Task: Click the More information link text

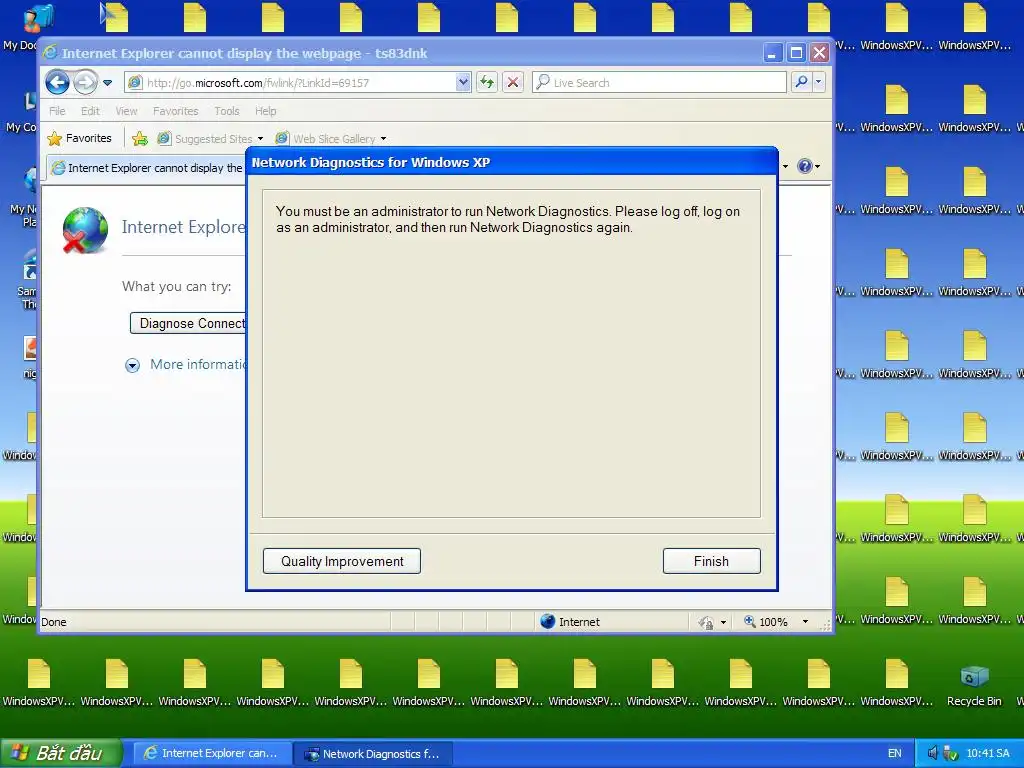Action: tap(198, 364)
